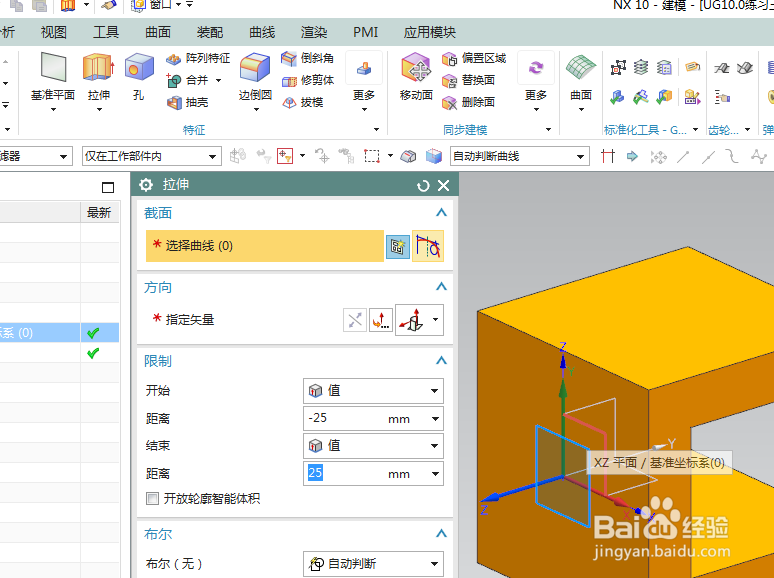Select the Move Face (移动面) tool
The image size is (774, 578).
(x=416, y=68)
